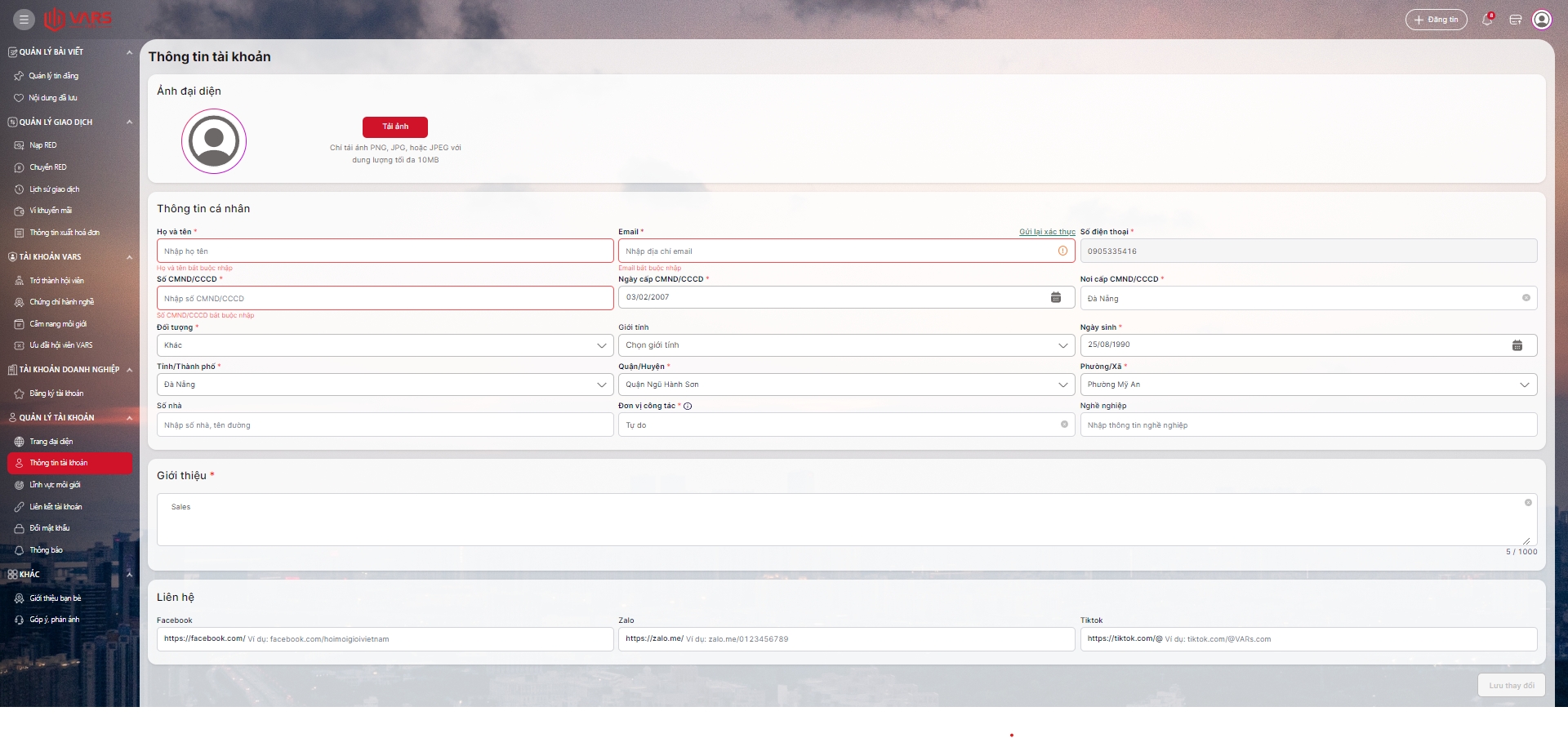Image resolution: width=1568 pixels, height=738 pixels.
Task: Open the user profile avatar icon
Action: coord(1542,20)
